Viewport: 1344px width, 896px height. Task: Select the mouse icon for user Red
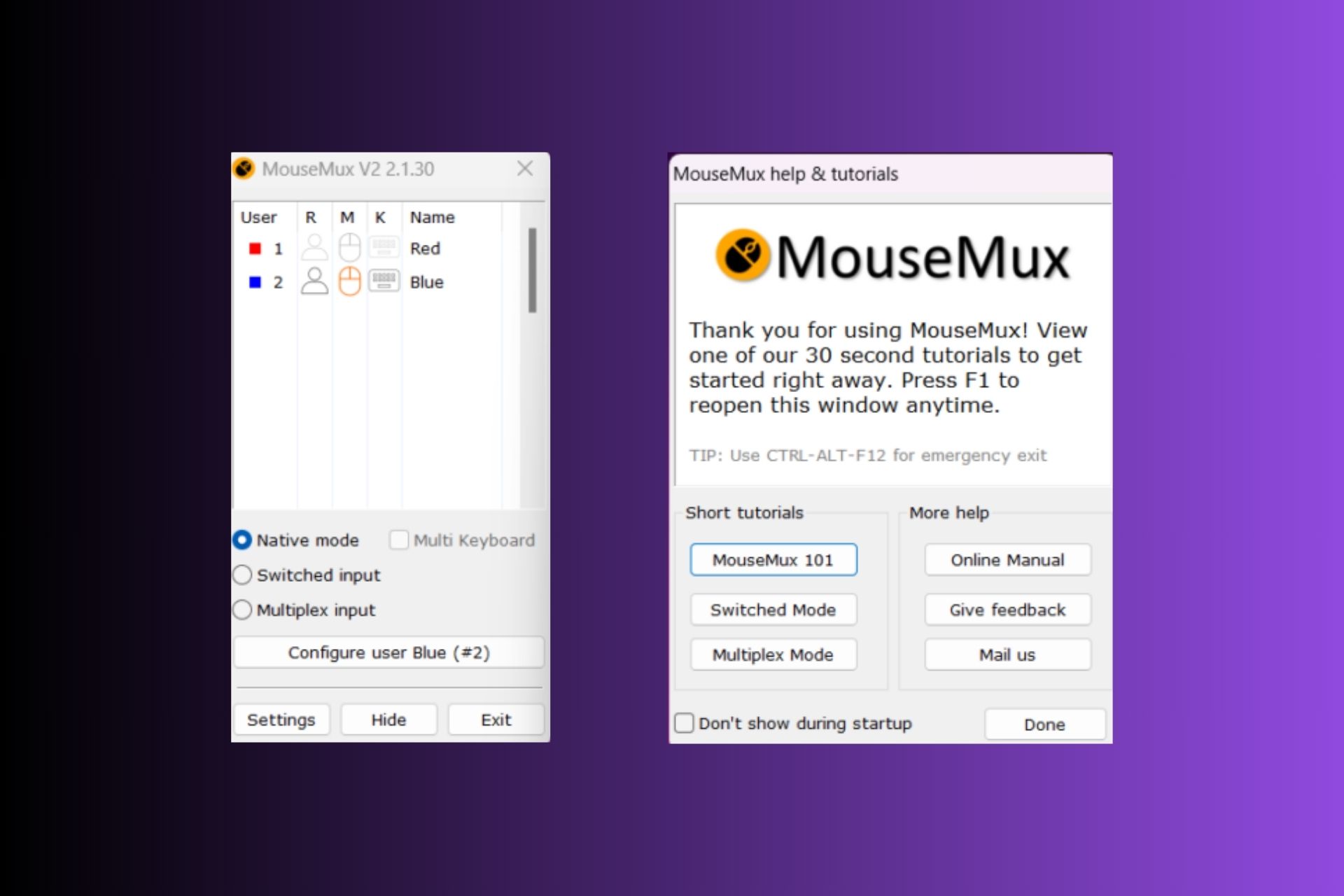tap(348, 247)
